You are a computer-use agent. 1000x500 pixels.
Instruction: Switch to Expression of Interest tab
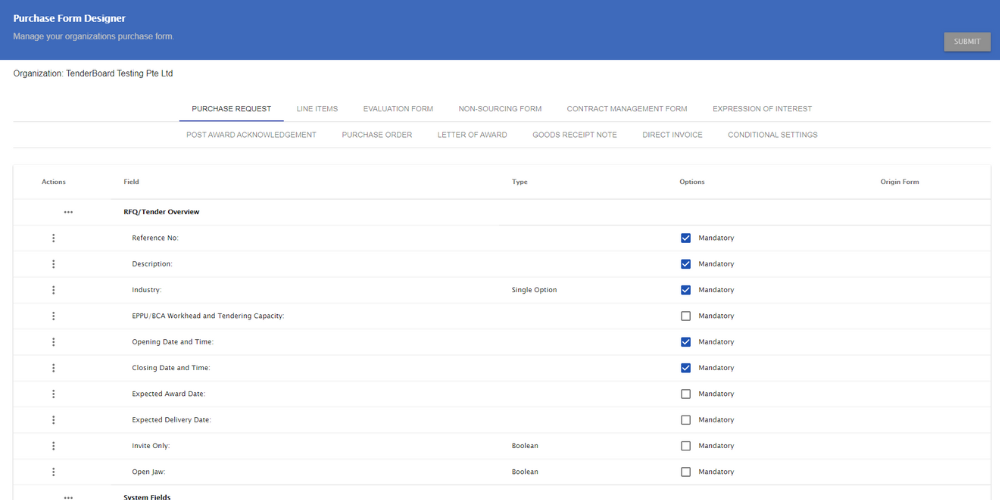click(x=762, y=109)
